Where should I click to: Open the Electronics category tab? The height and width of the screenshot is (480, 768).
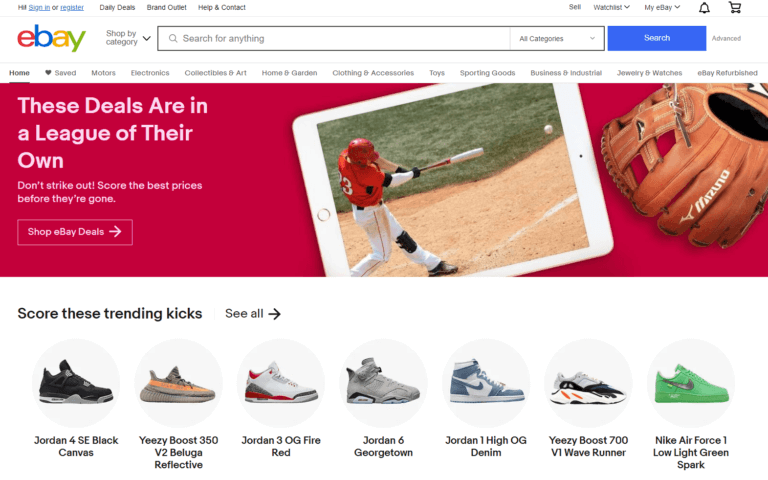(x=150, y=73)
